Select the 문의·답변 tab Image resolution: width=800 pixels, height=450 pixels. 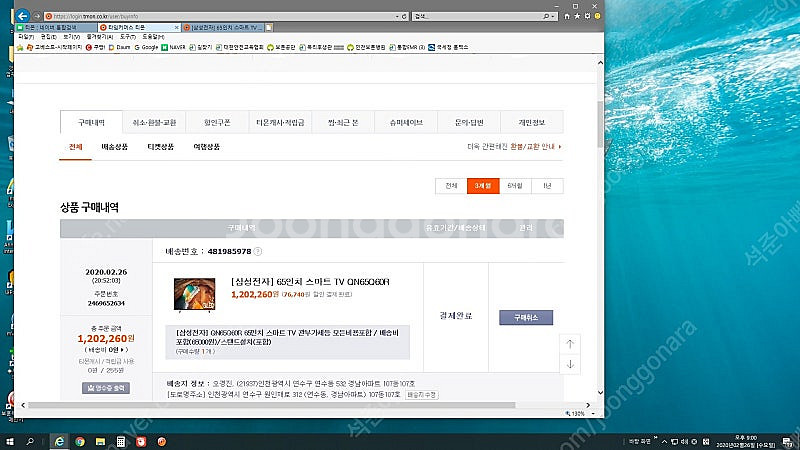[x=469, y=122]
